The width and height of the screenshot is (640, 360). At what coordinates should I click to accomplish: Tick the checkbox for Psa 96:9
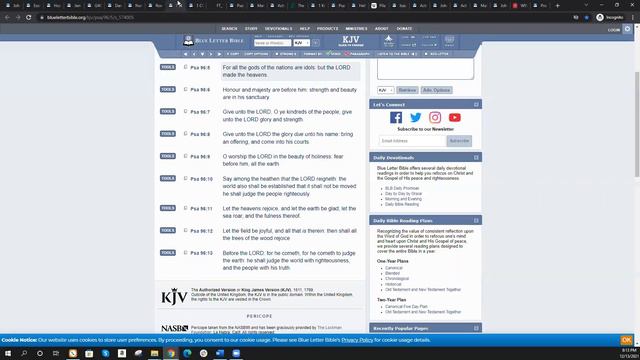click(x=186, y=156)
